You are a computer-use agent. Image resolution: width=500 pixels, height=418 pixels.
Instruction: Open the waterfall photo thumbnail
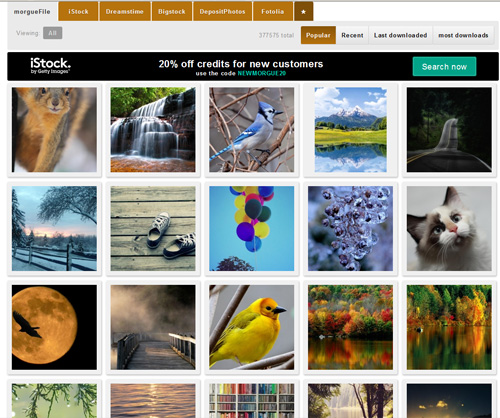[x=153, y=130]
